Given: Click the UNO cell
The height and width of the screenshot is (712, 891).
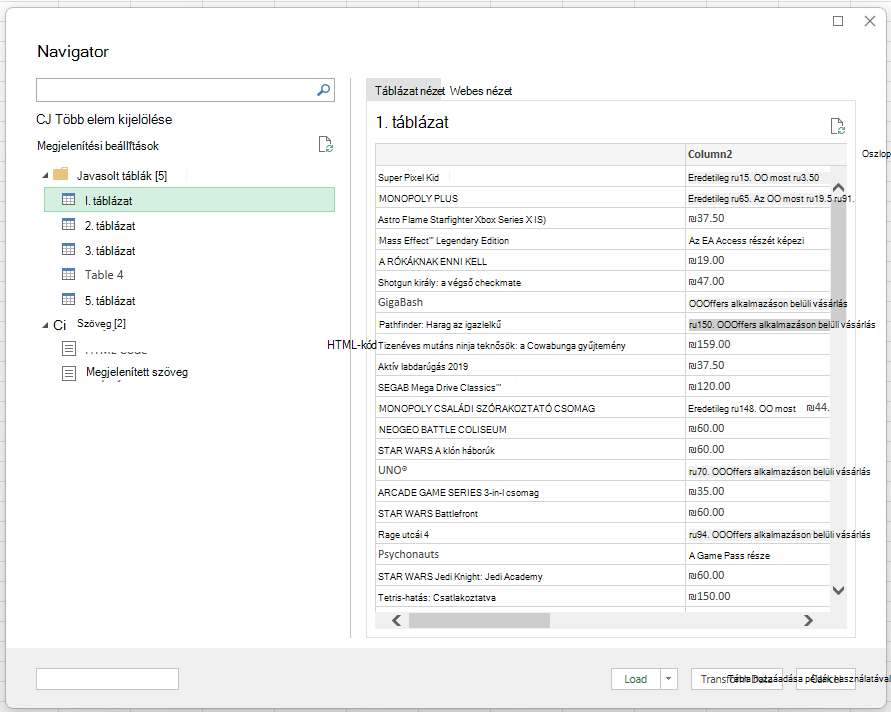Looking at the screenshot, I should (x=530, y=470).
